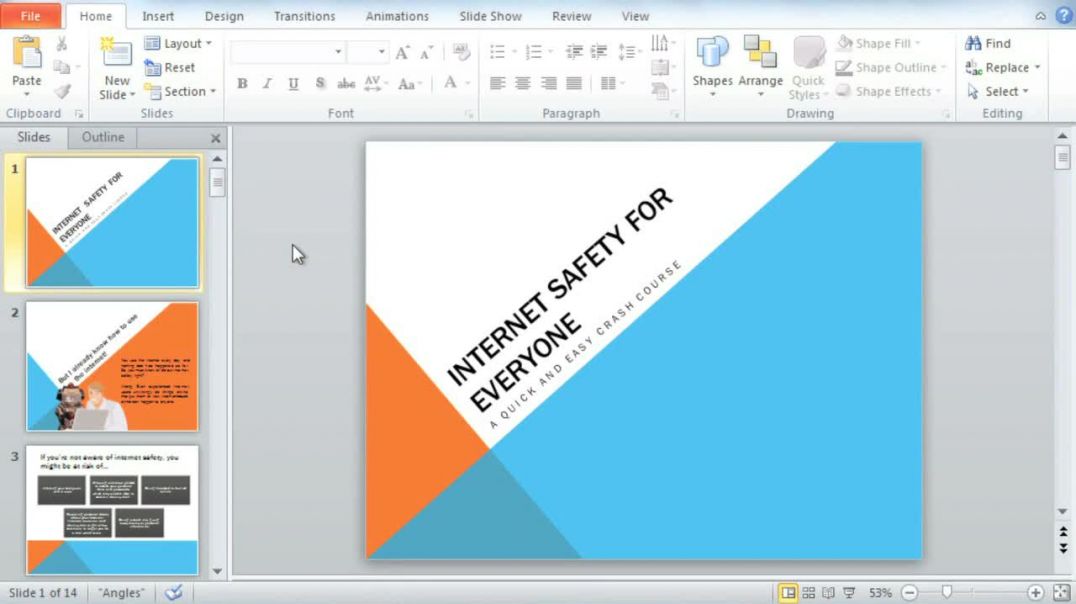Switch to the Design tab
The width and height of the screenshot is (1076, 604).
coord(224,16)
